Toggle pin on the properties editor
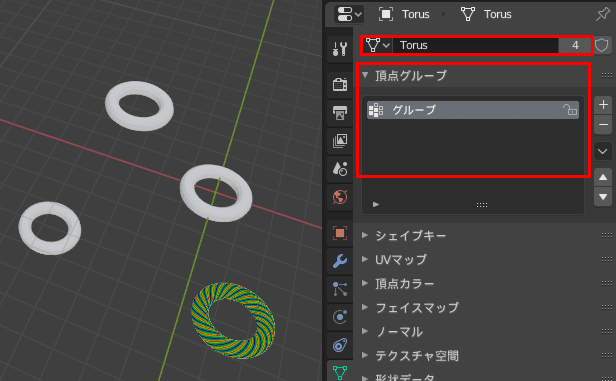Screen dimensions: 616x381 tap(602, 15)
